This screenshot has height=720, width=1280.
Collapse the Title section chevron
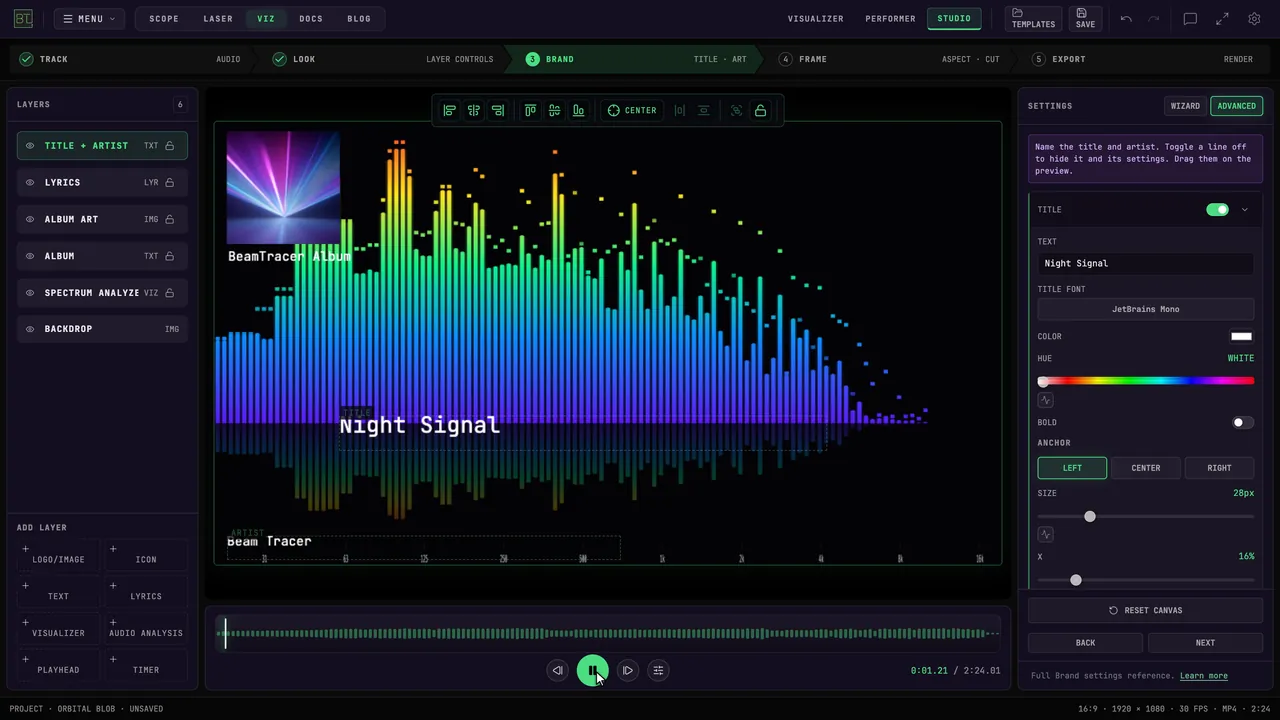click(x=1245, y=210)
